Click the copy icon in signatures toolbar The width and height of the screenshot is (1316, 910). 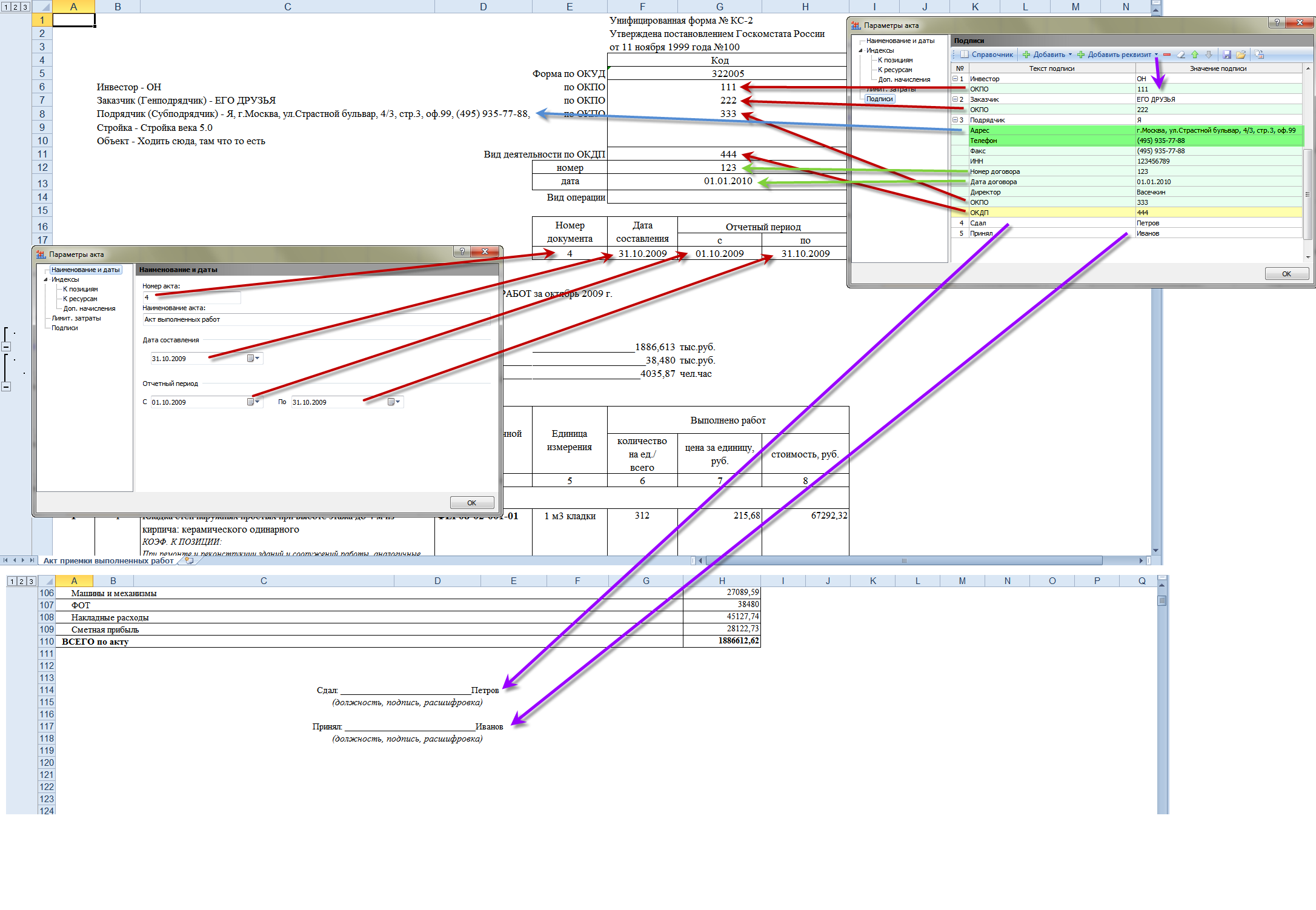(1260, 55)
